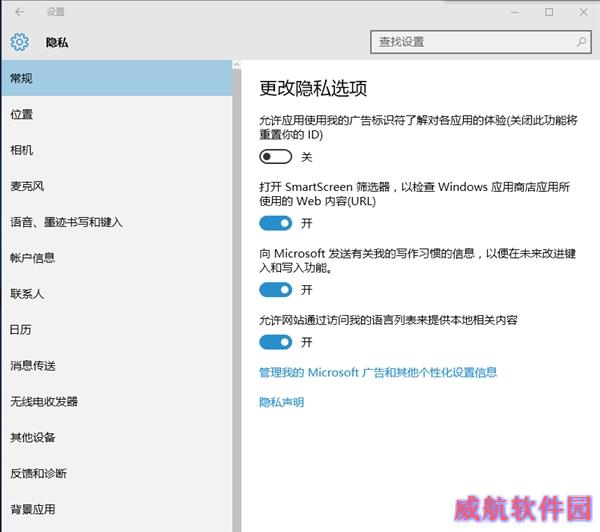Open the 背景应用 section
Viewport: 600px width, 532px height.
[x=117, y=509]
